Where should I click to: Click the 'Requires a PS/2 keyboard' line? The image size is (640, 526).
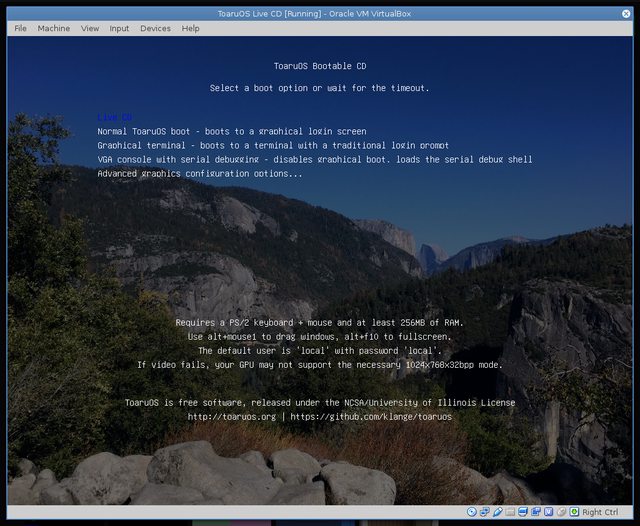320,322
